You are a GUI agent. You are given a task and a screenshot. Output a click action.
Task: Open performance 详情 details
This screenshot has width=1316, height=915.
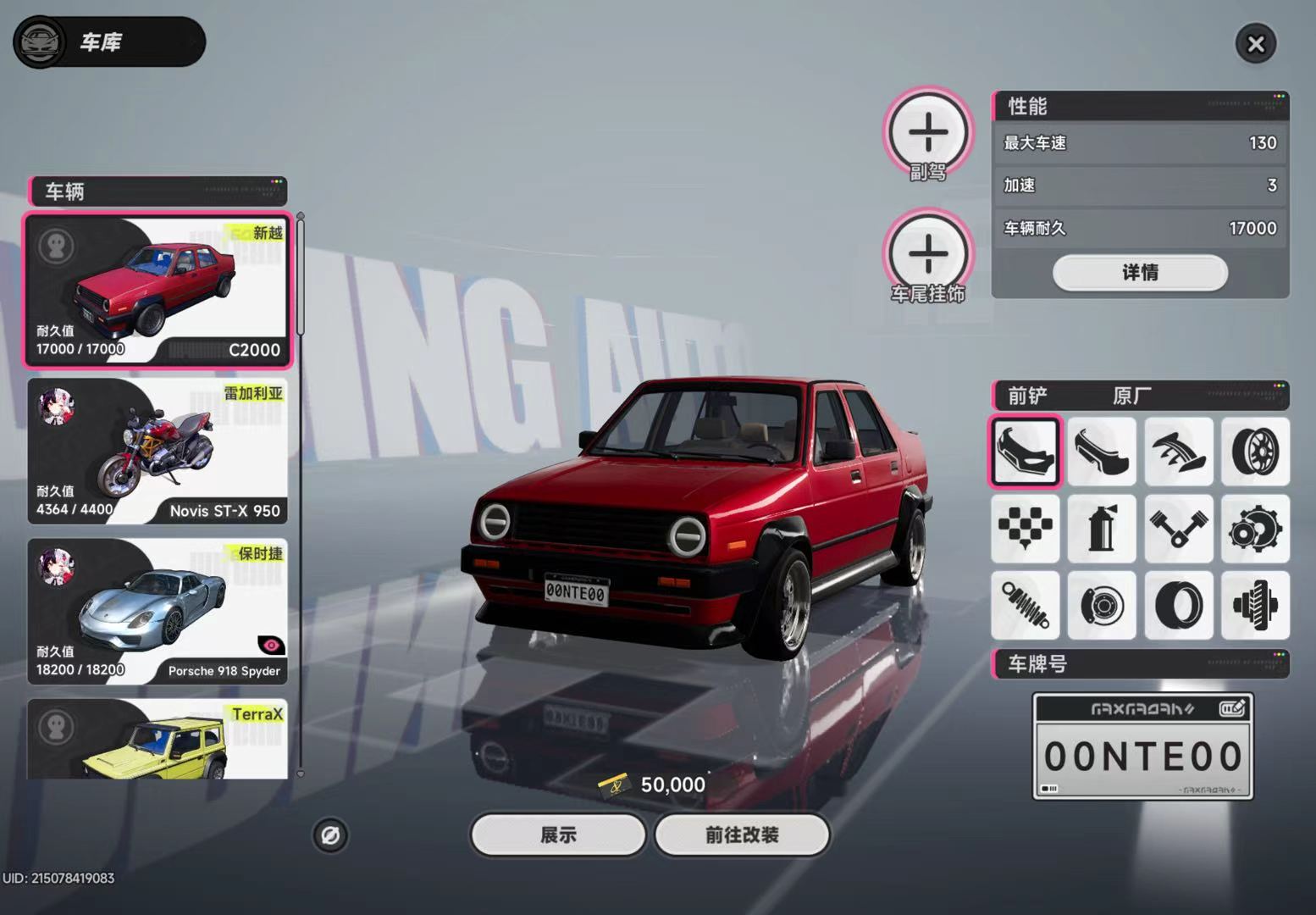[x=1140, y=273]
